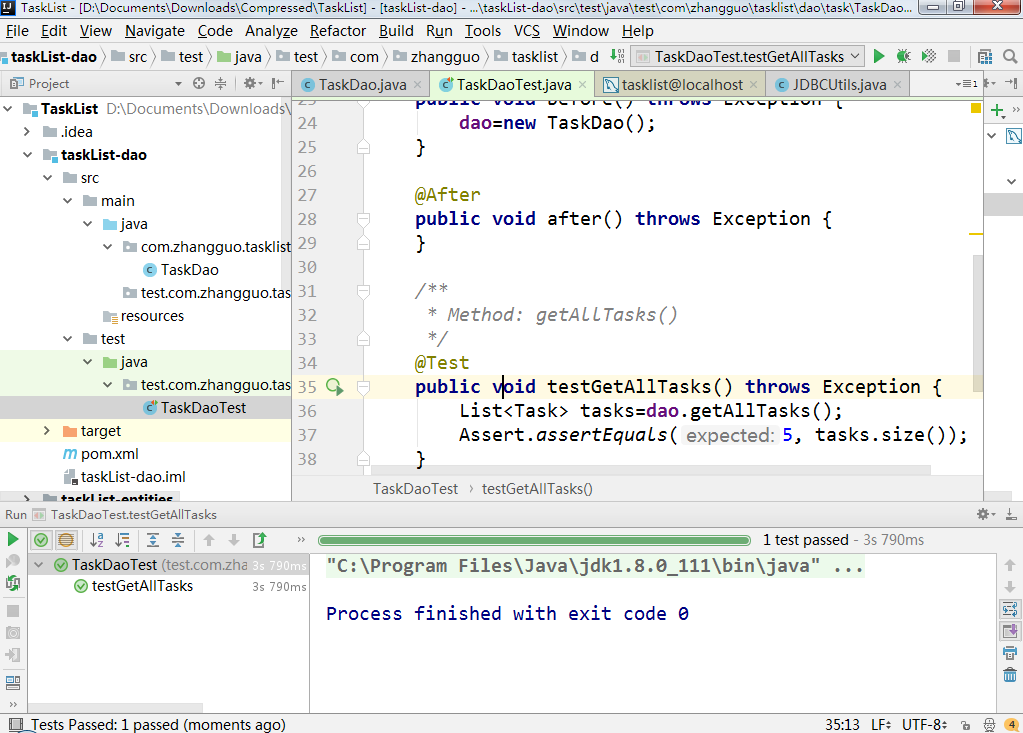This screenshot has height=733, width=1023.
Task: Toggle show passed tests filter
Action: click(41, 539)
